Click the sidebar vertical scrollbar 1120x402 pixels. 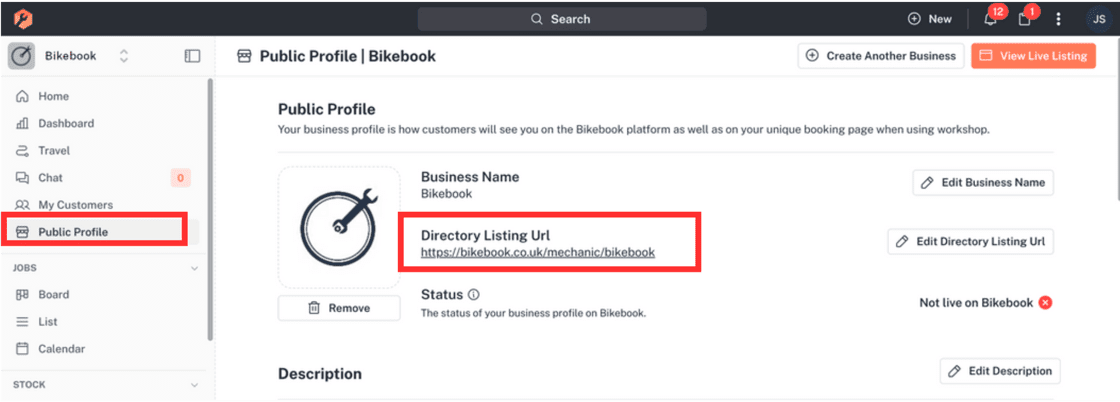click(209, 209)
